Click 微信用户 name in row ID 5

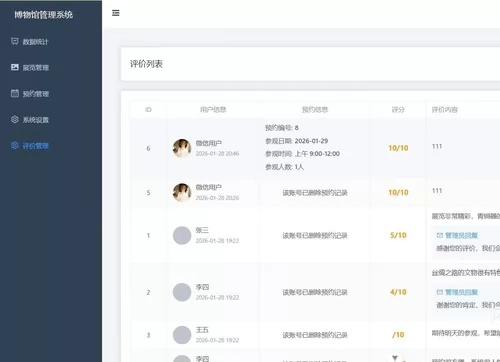pos(209,187)
